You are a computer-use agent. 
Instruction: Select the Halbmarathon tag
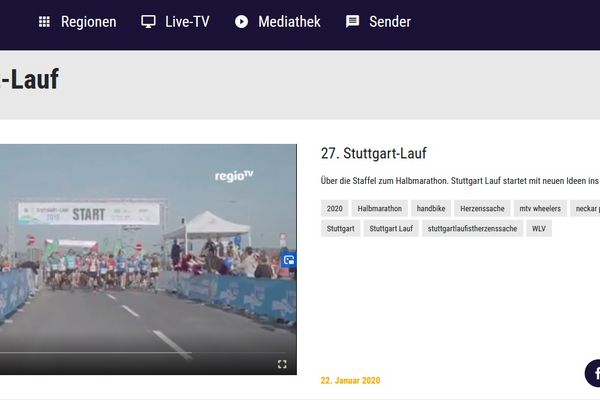[x=380, y=208]
